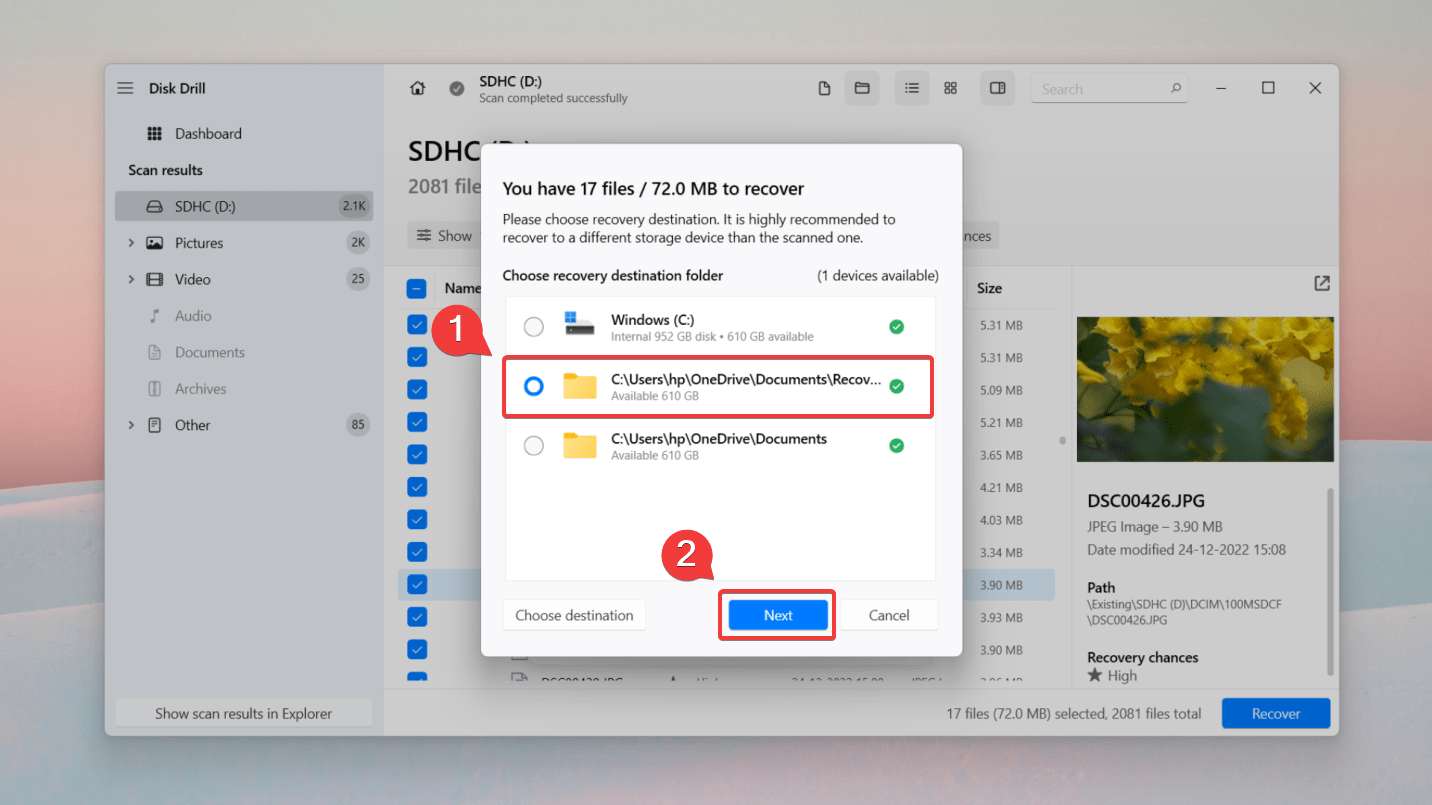Click the Search input field

tap(1100, 89)
